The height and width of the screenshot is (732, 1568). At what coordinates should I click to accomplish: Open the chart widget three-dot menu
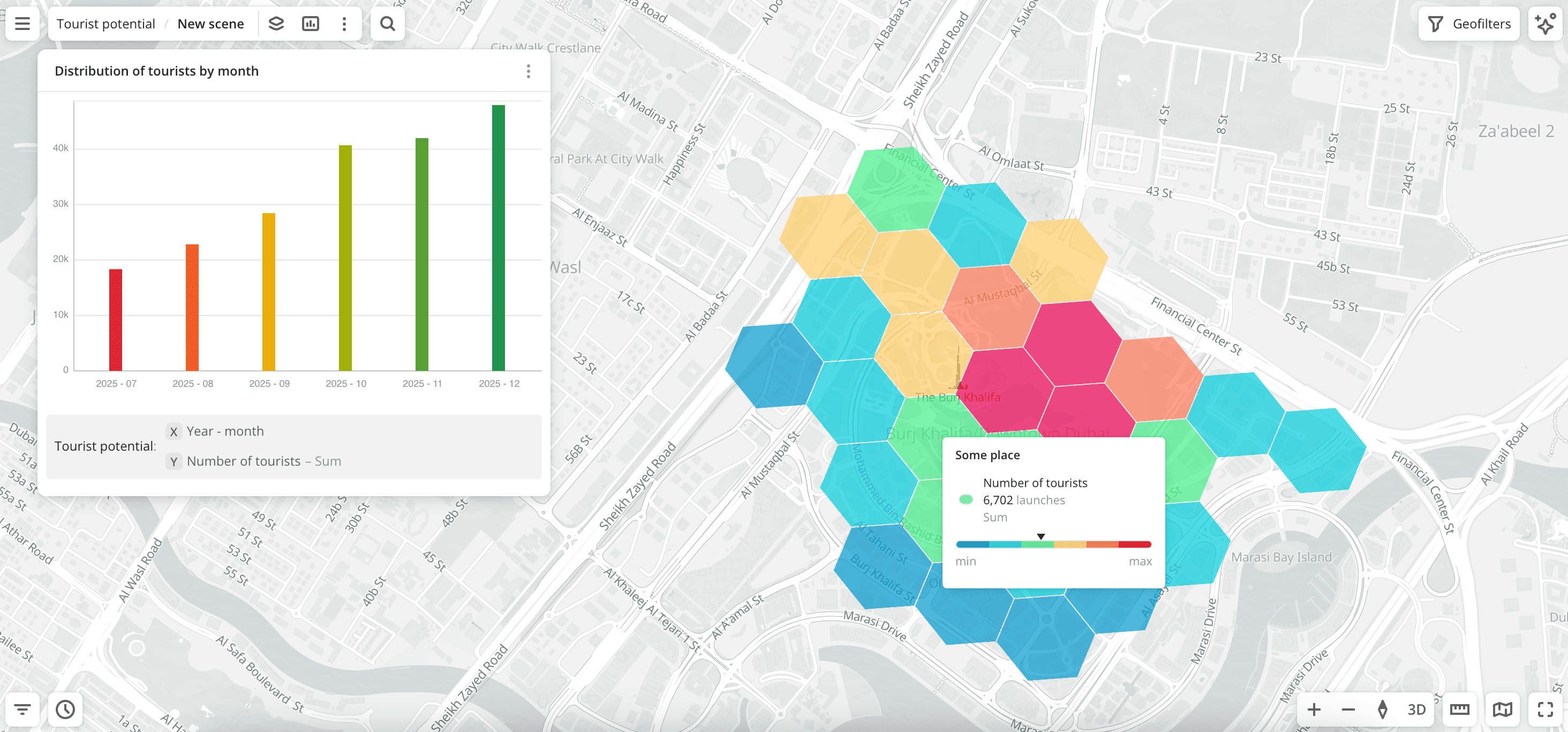(x=527, y=71)
